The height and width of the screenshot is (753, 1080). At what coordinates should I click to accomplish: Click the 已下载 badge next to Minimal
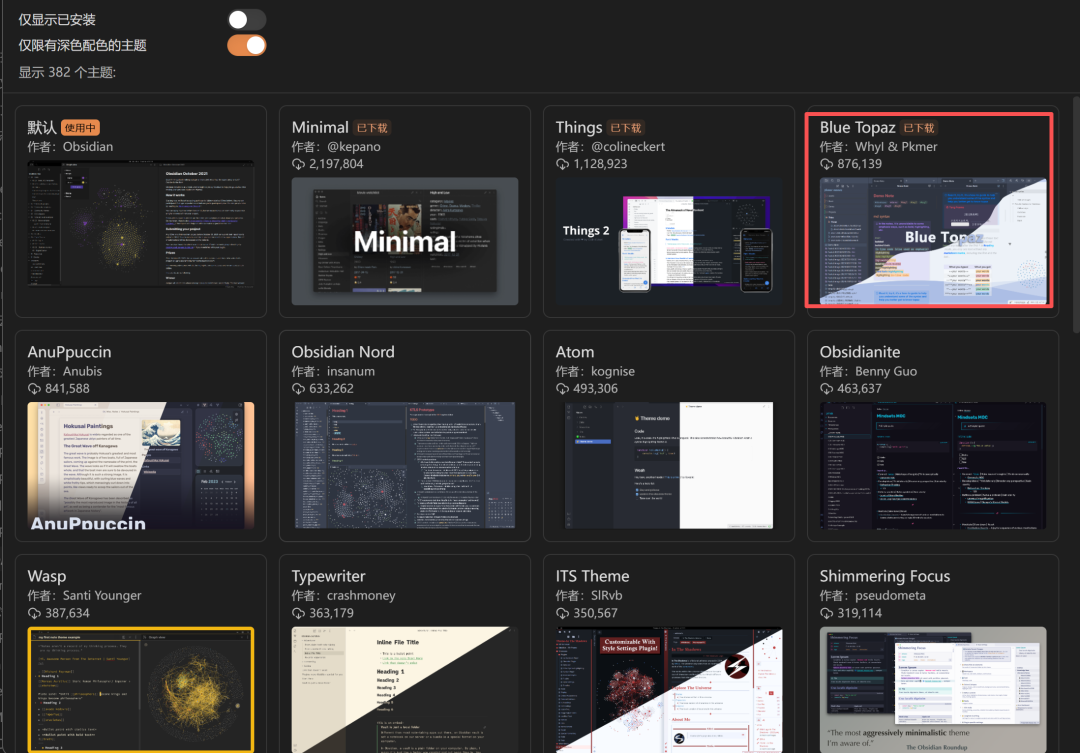372,127
